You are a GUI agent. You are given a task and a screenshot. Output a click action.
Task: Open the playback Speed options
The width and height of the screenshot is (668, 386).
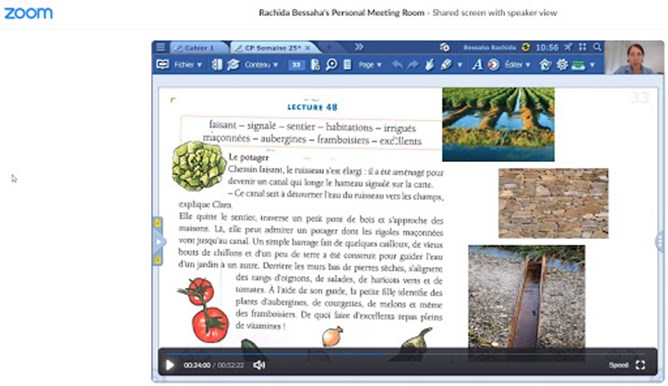[x=619, y=365]
